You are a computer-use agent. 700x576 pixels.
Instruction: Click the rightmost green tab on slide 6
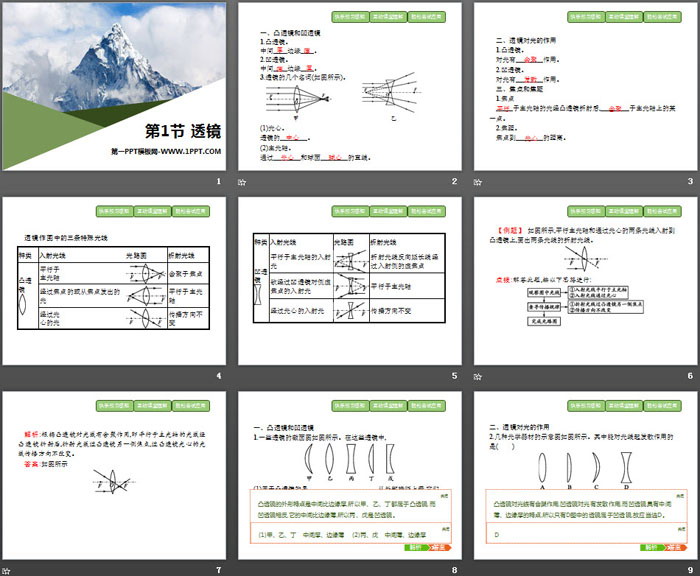(662, 211)
